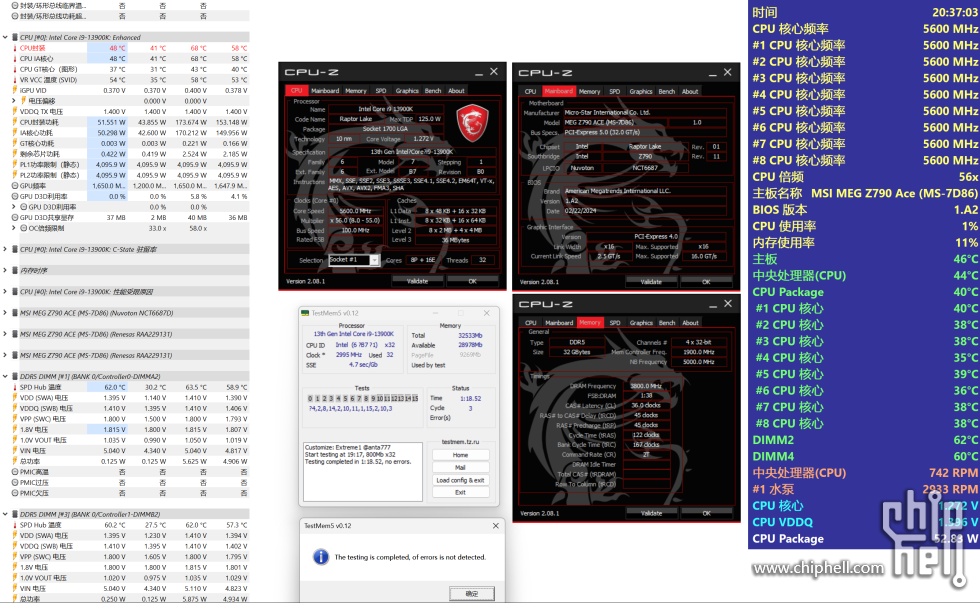Select the chip icon of the Nuvoton NCT6687D header
The height and width of the screenshot is (603, 980).
click(15, 313)
